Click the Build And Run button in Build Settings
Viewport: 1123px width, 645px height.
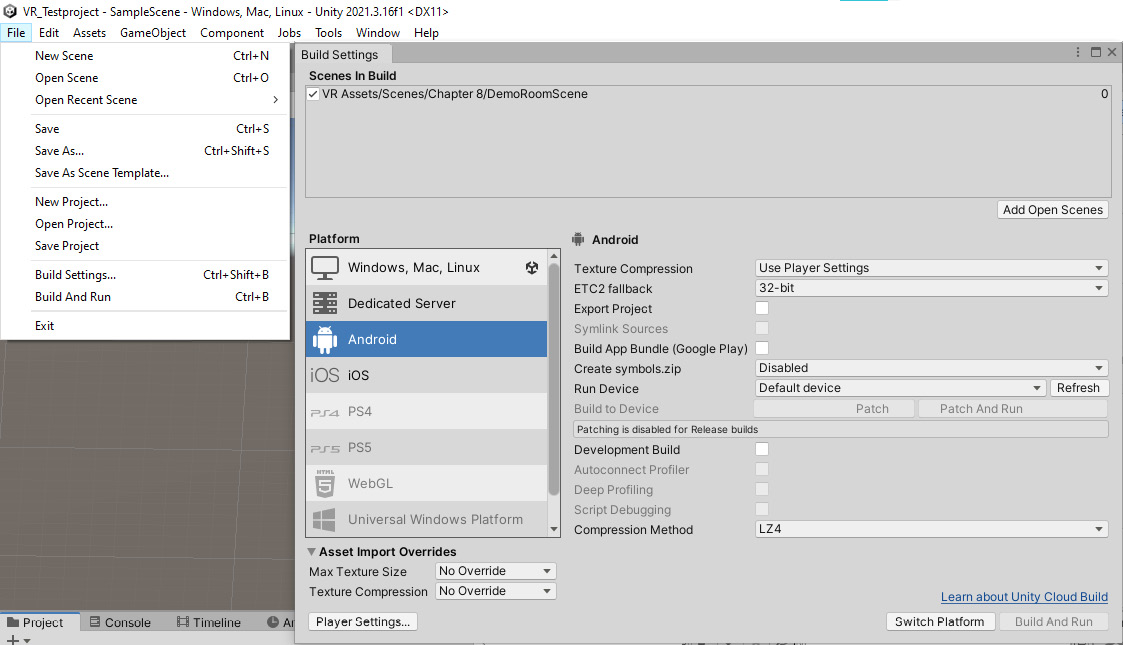[x=1054, y=621]
